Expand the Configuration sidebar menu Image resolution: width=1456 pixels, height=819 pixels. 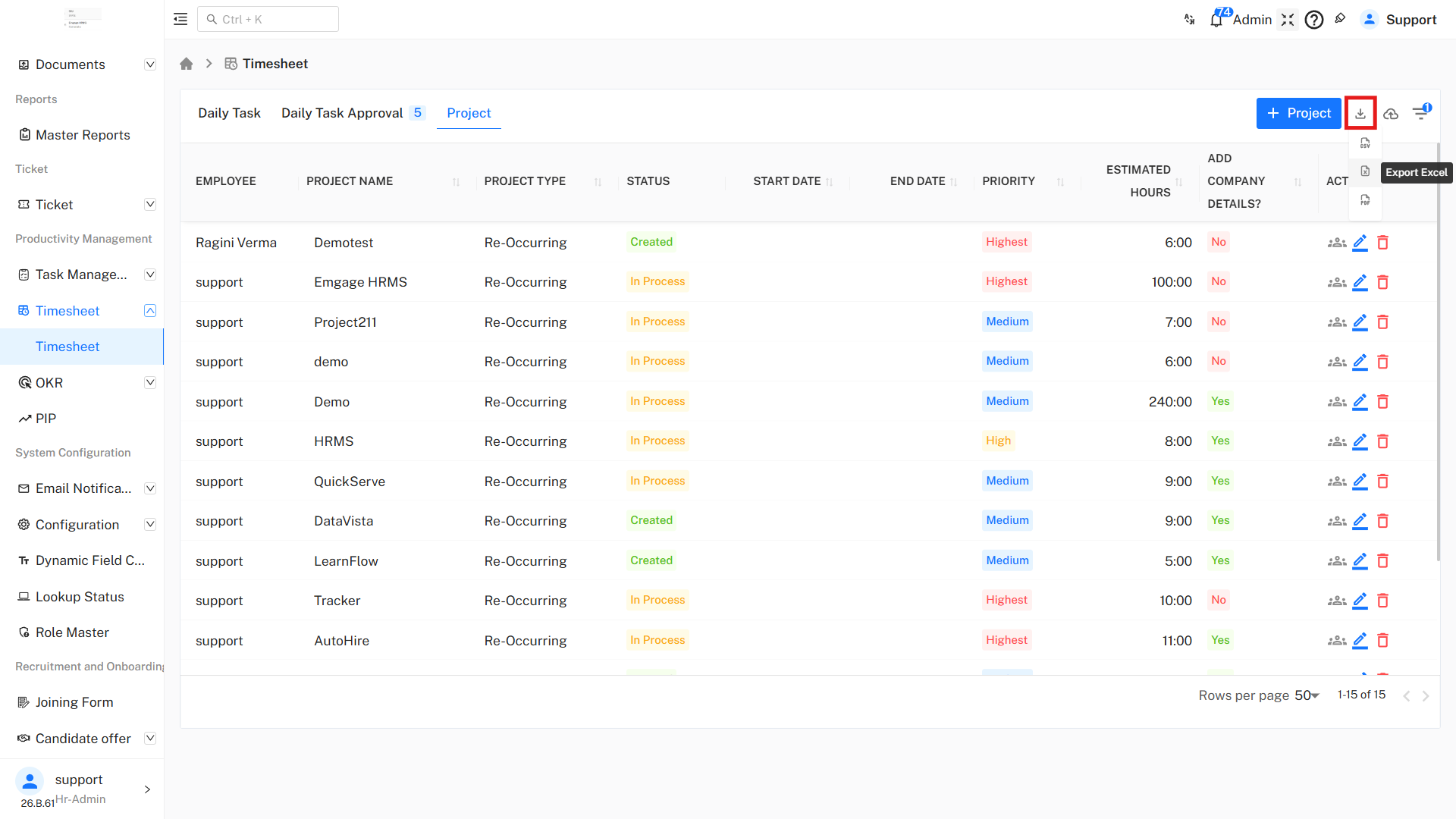150,524
